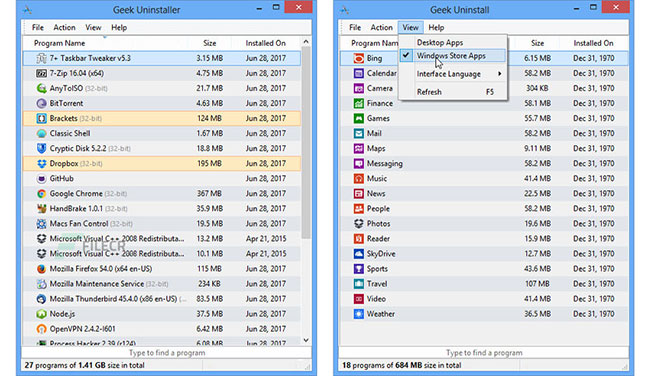This screenshot has width=650, height=376.
Task: Open Action menu in left window
Action: pos(64,28)
